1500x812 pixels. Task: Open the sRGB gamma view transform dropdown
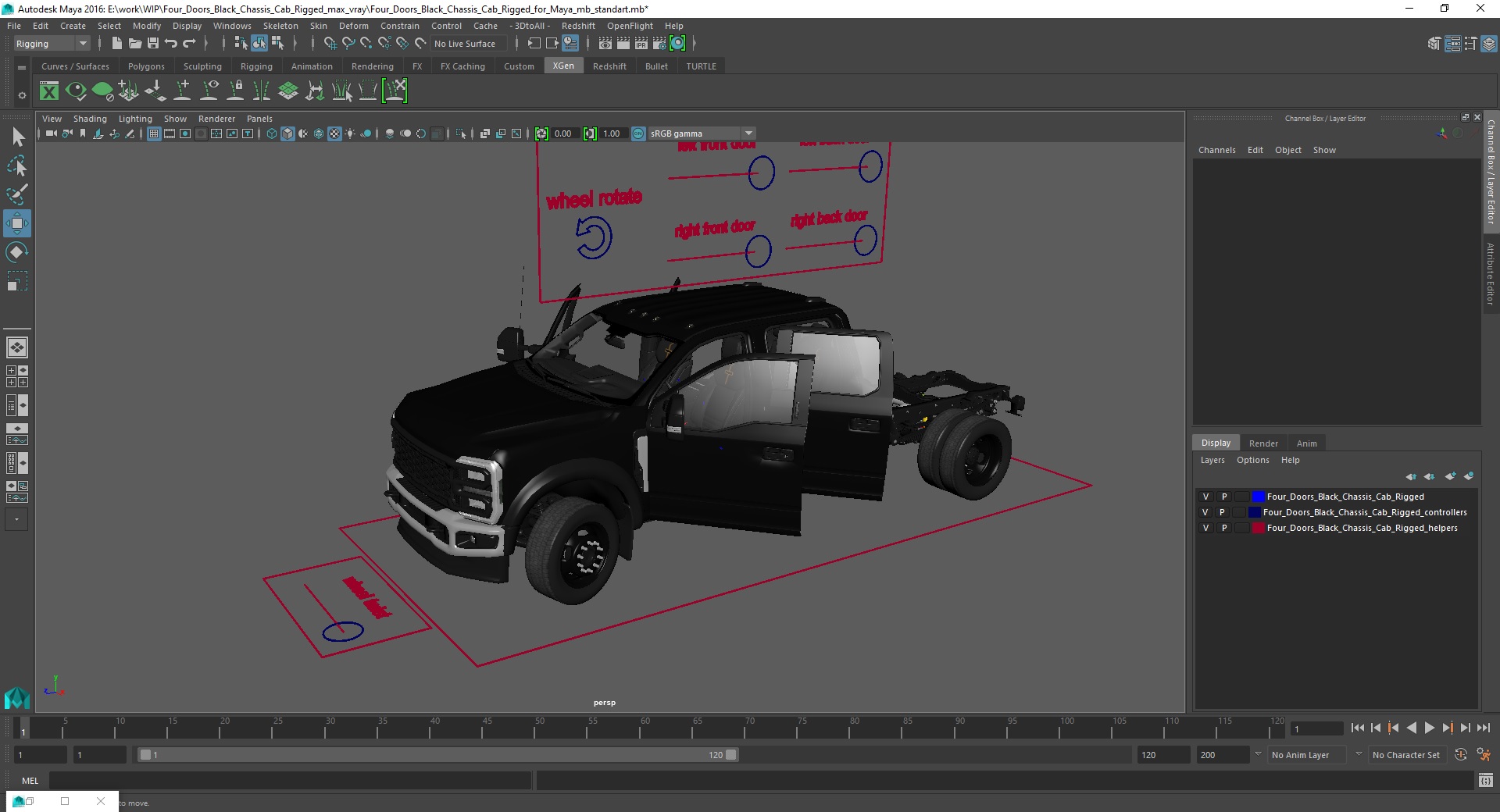click(702, 134)
